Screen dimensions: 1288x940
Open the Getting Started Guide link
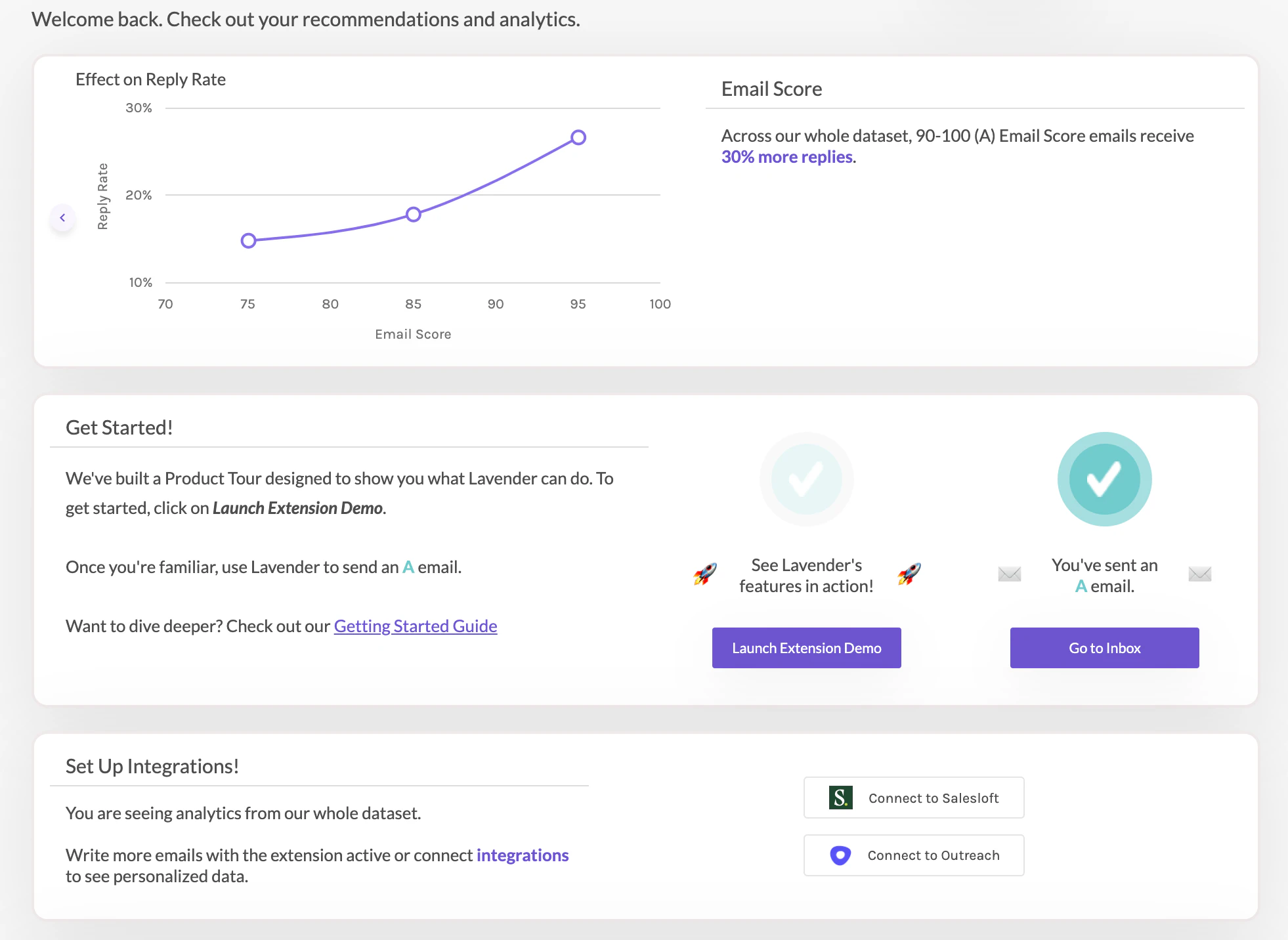416,626
